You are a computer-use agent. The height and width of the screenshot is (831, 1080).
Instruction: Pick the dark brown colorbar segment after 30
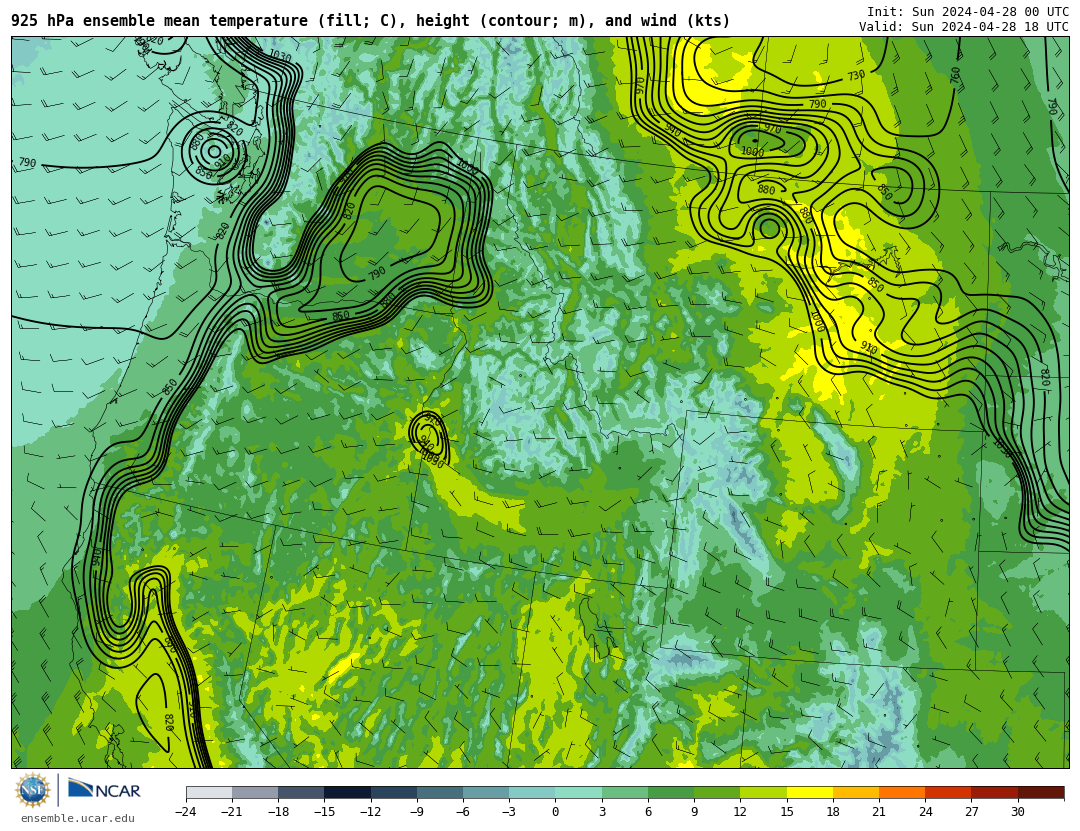click(x=1041, y=793)
